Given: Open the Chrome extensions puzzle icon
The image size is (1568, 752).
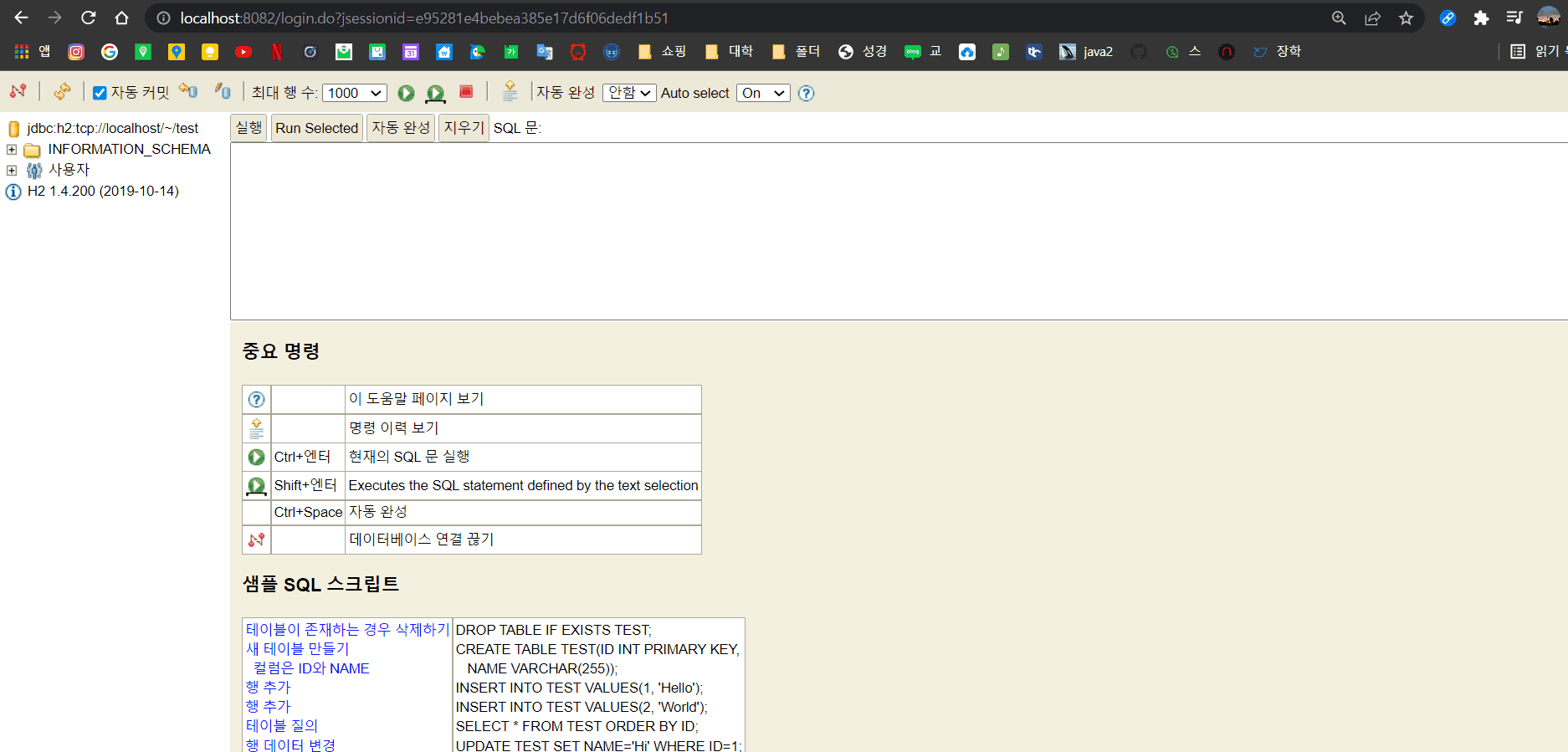Looking at the screenshot, I should click(x=1481, y=18).
